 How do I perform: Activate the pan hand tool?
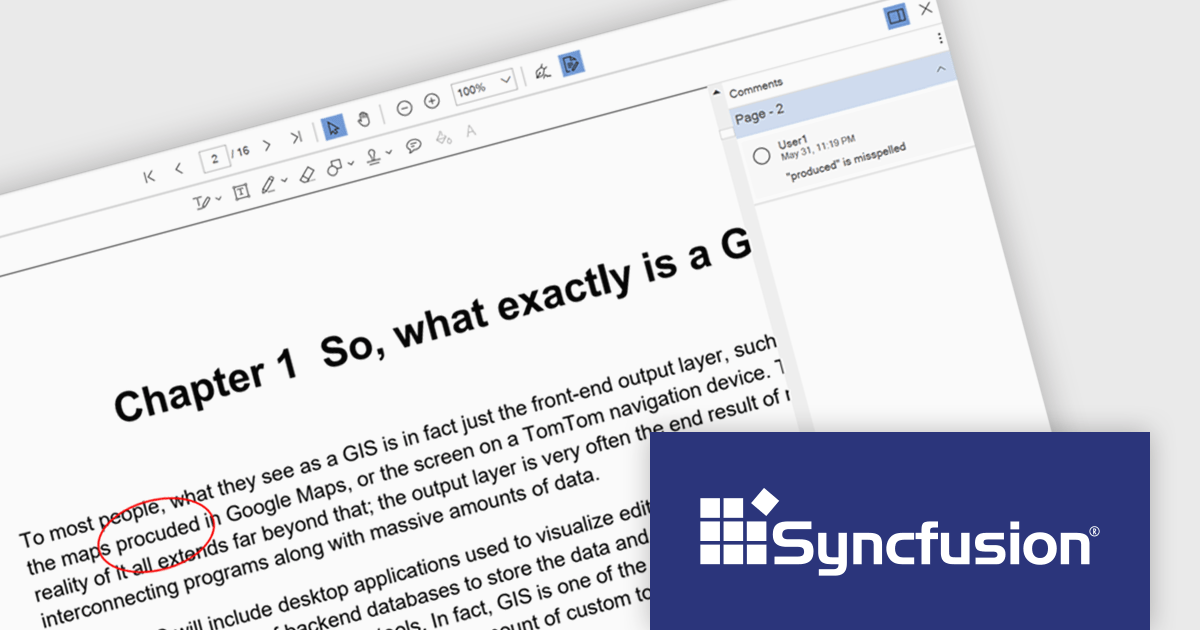364,119
